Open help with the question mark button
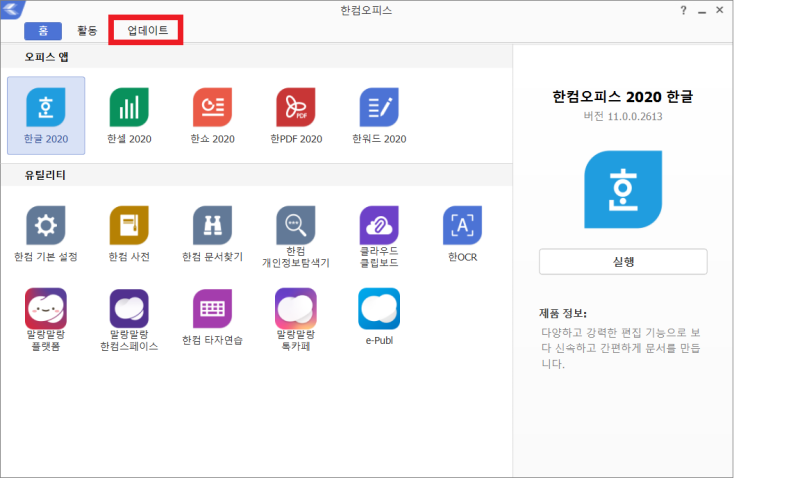This screenshot has height=478, width=800. [683, 10]
